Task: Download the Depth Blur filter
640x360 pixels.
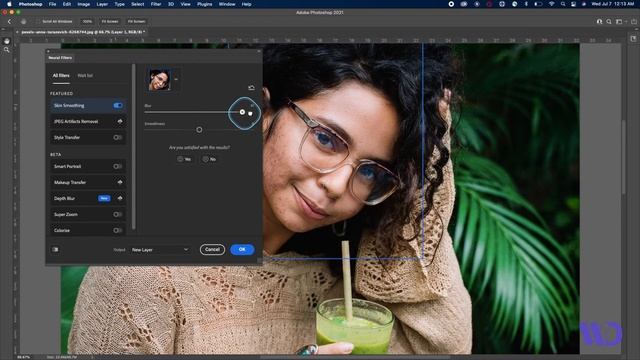Action: point(120,198)
